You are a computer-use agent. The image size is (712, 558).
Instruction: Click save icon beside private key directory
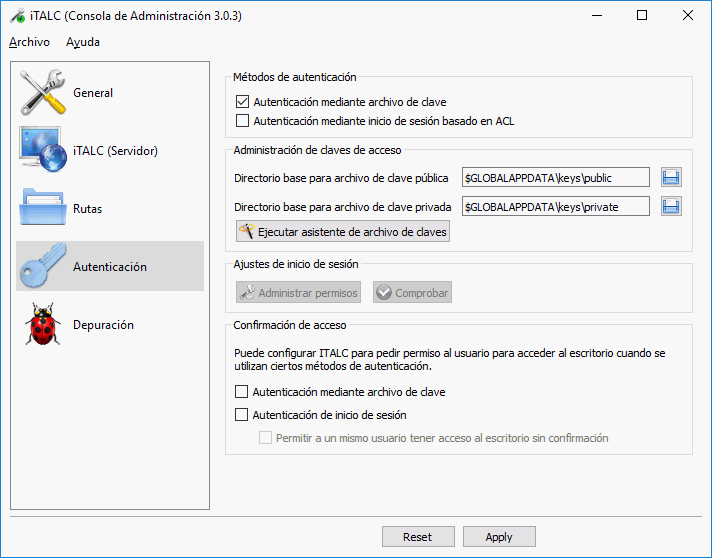pos(671,207)
